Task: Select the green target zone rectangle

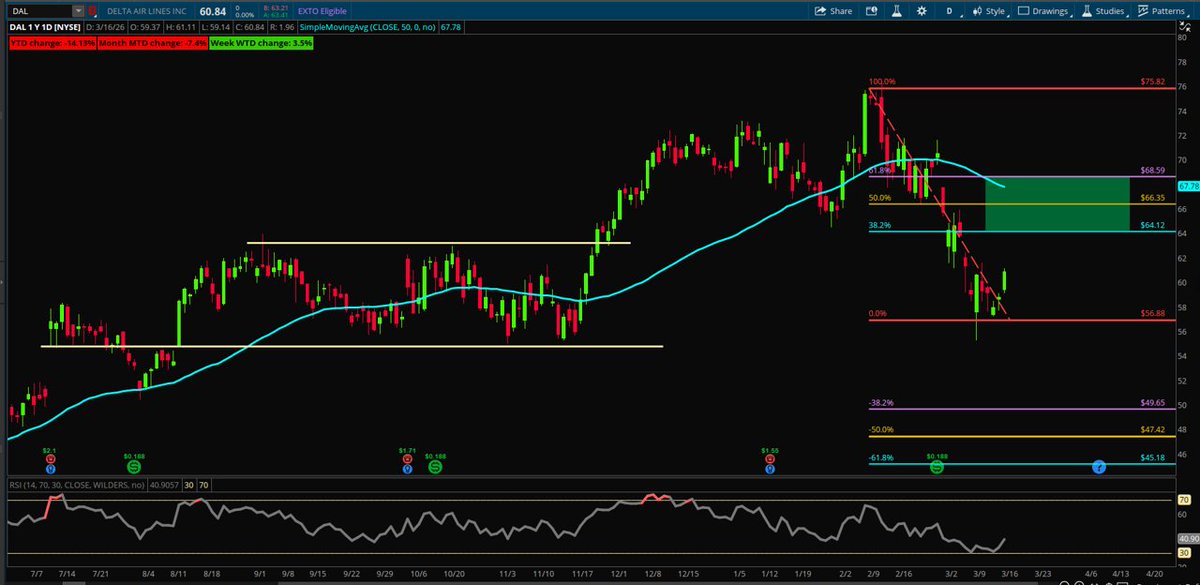Action: click(x=1057, y=204)
